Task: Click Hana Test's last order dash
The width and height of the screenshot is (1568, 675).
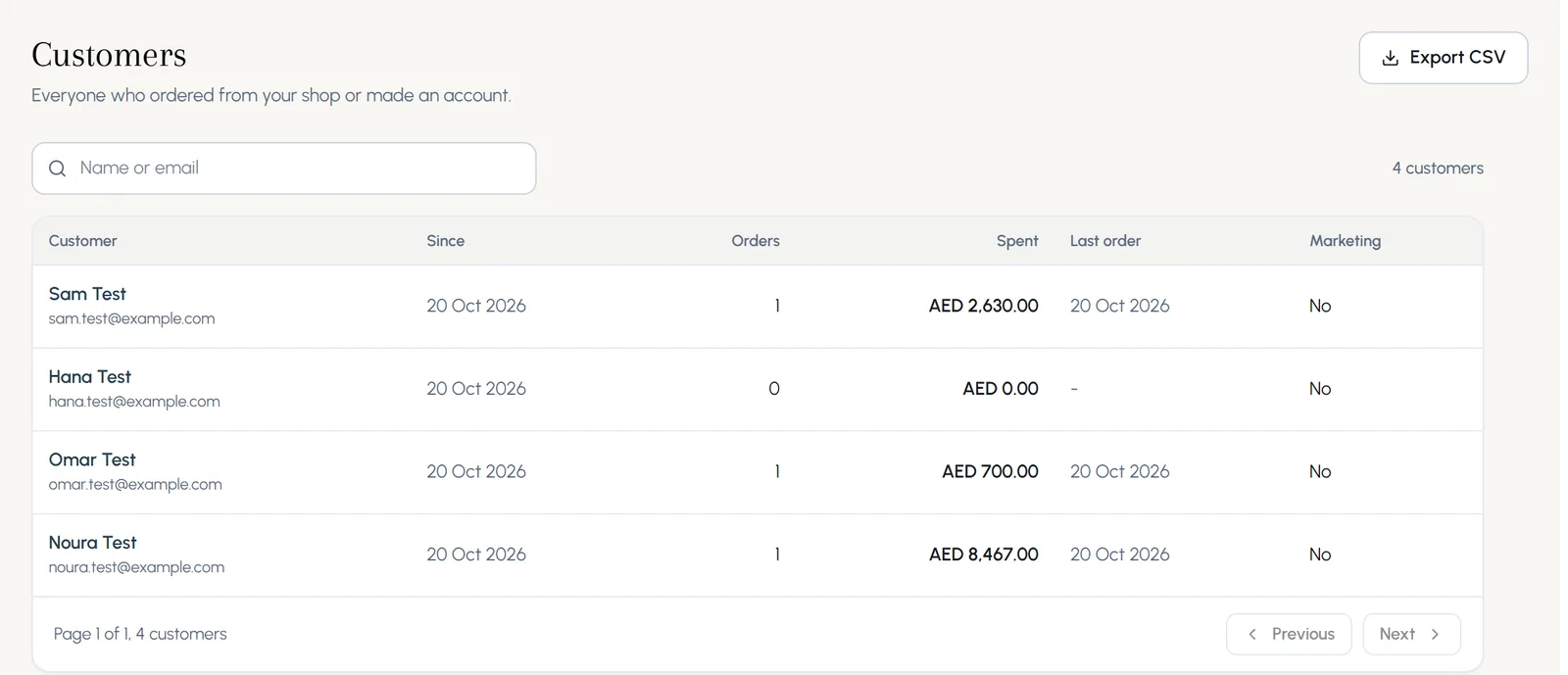Action: coord(1074,389)
